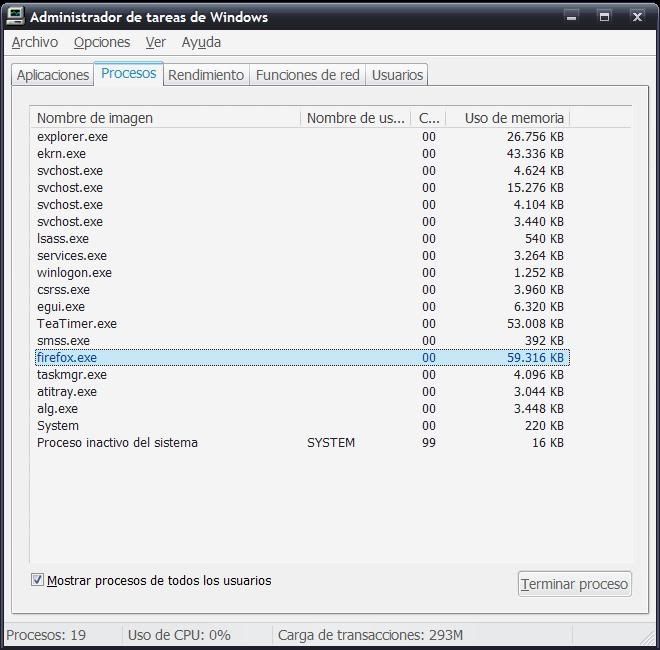This screenshot has height=650, width=660.
Task: Click the 53.008 KB memory value
Action: coord(535,324)
